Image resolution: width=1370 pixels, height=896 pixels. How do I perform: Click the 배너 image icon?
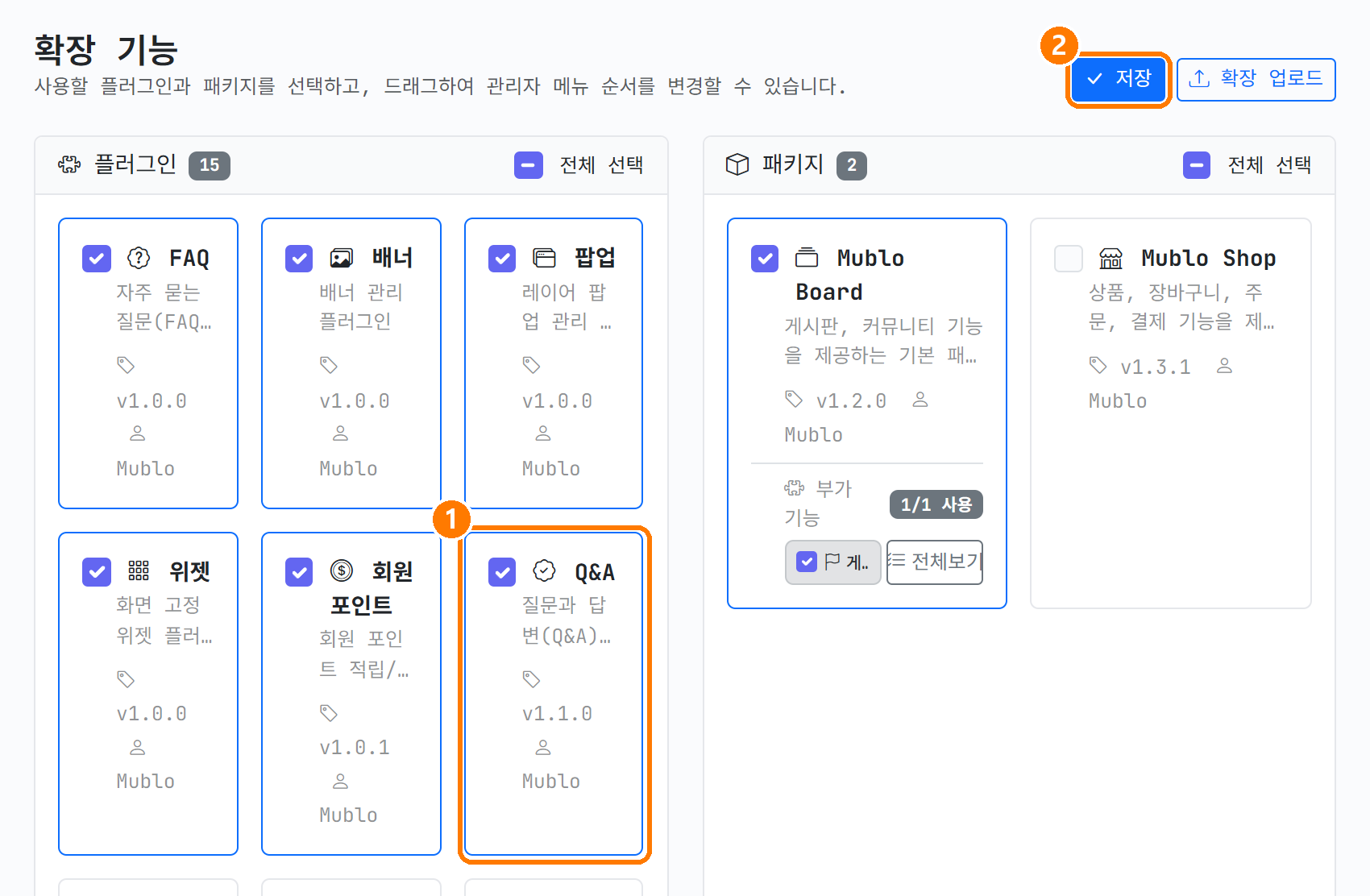pyautogui.click(x=342, y=258)
